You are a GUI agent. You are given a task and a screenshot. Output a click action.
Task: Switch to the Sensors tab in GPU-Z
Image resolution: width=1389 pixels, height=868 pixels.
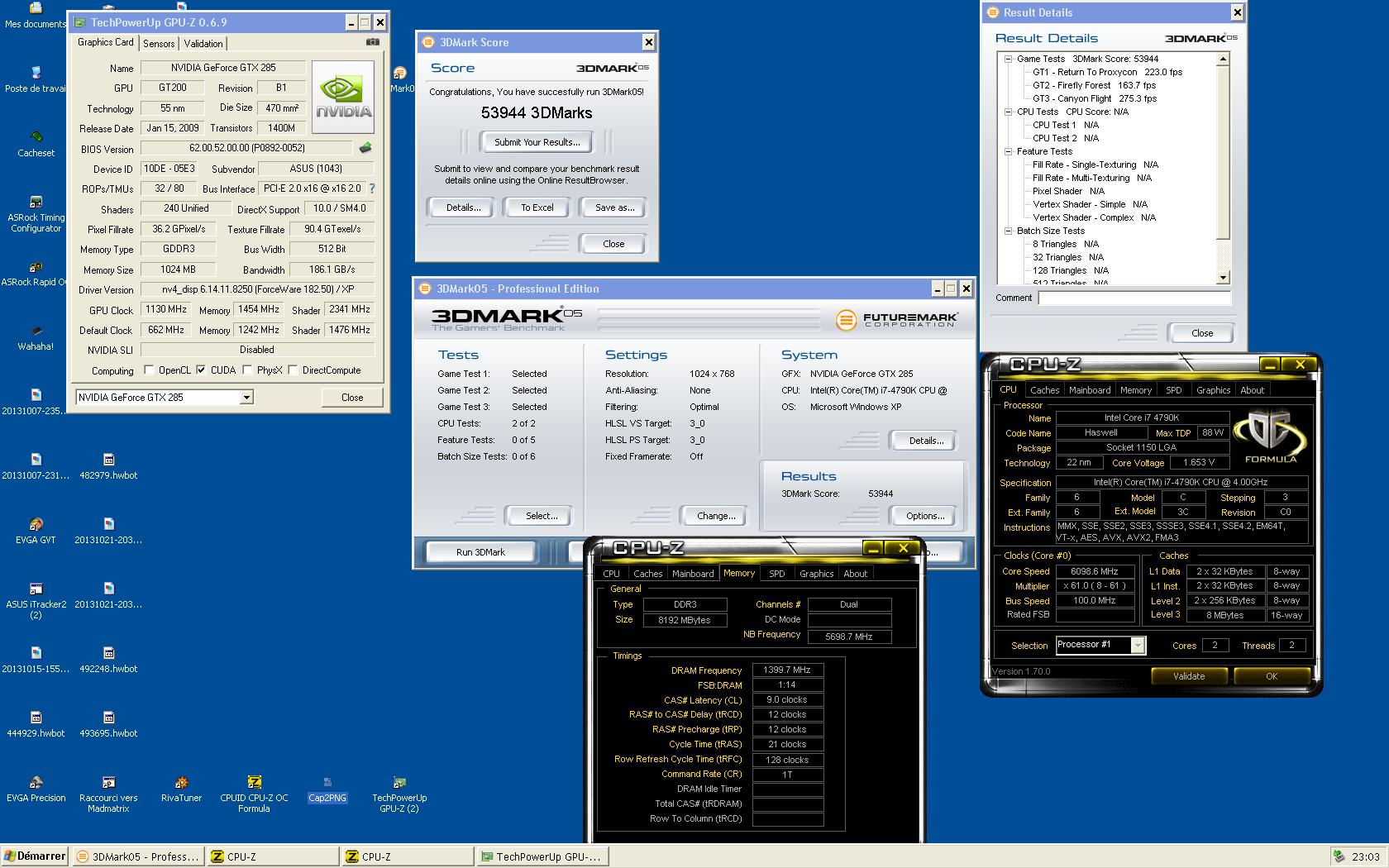[159, 44]
